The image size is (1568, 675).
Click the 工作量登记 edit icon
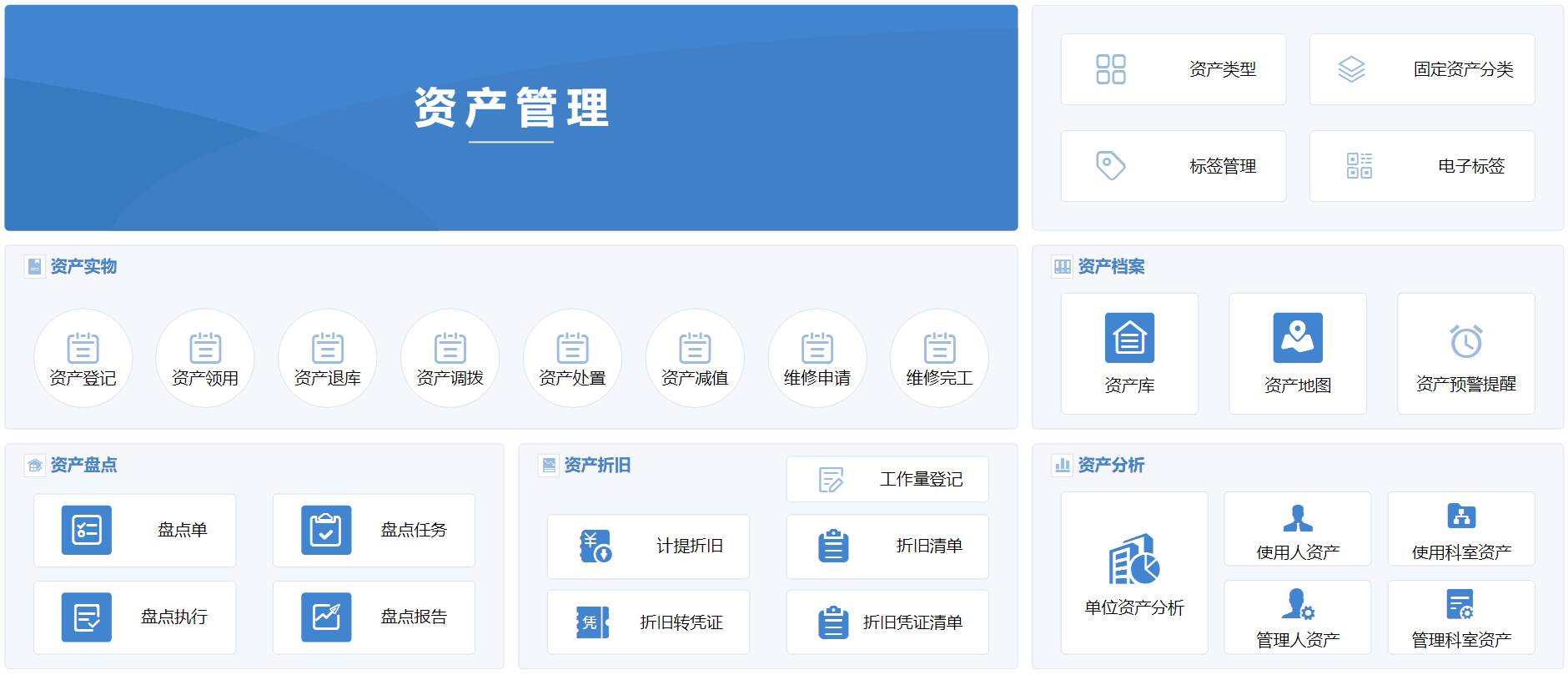click(x=832, y=479)
